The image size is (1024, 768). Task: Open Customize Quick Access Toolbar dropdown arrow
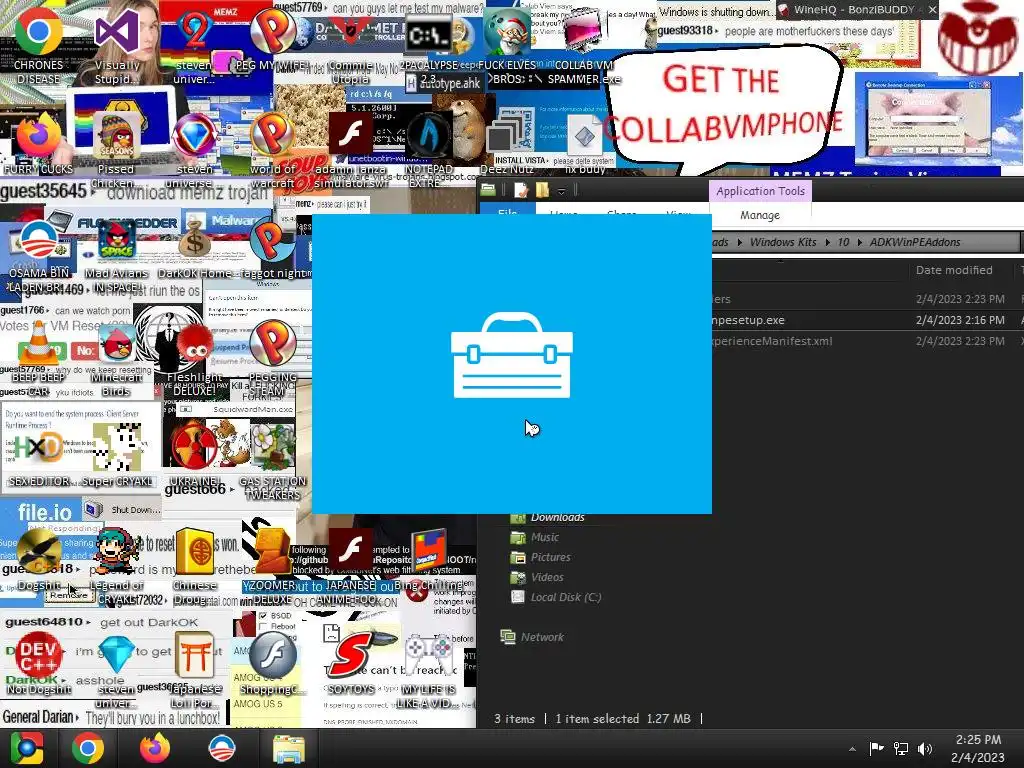click(x=561, y=191)
